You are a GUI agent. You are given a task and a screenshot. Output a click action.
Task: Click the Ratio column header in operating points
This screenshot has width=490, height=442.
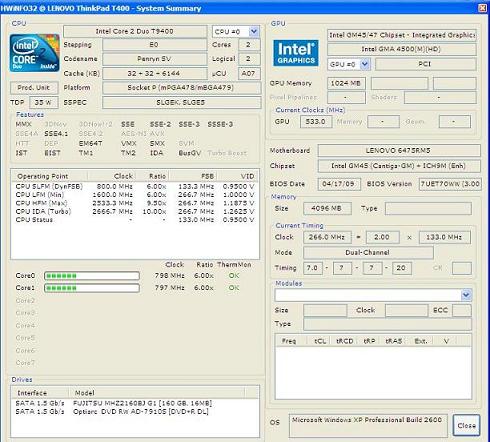tap(152, 176)
